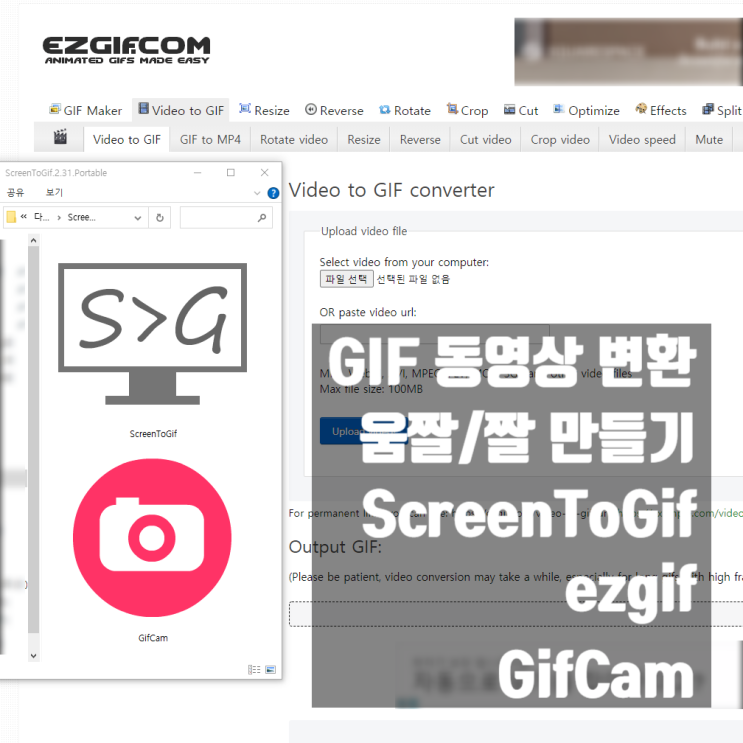This screenshot has width=743, height=743.
Task: Open the Optimize tool
Action: tap(587, 110)
